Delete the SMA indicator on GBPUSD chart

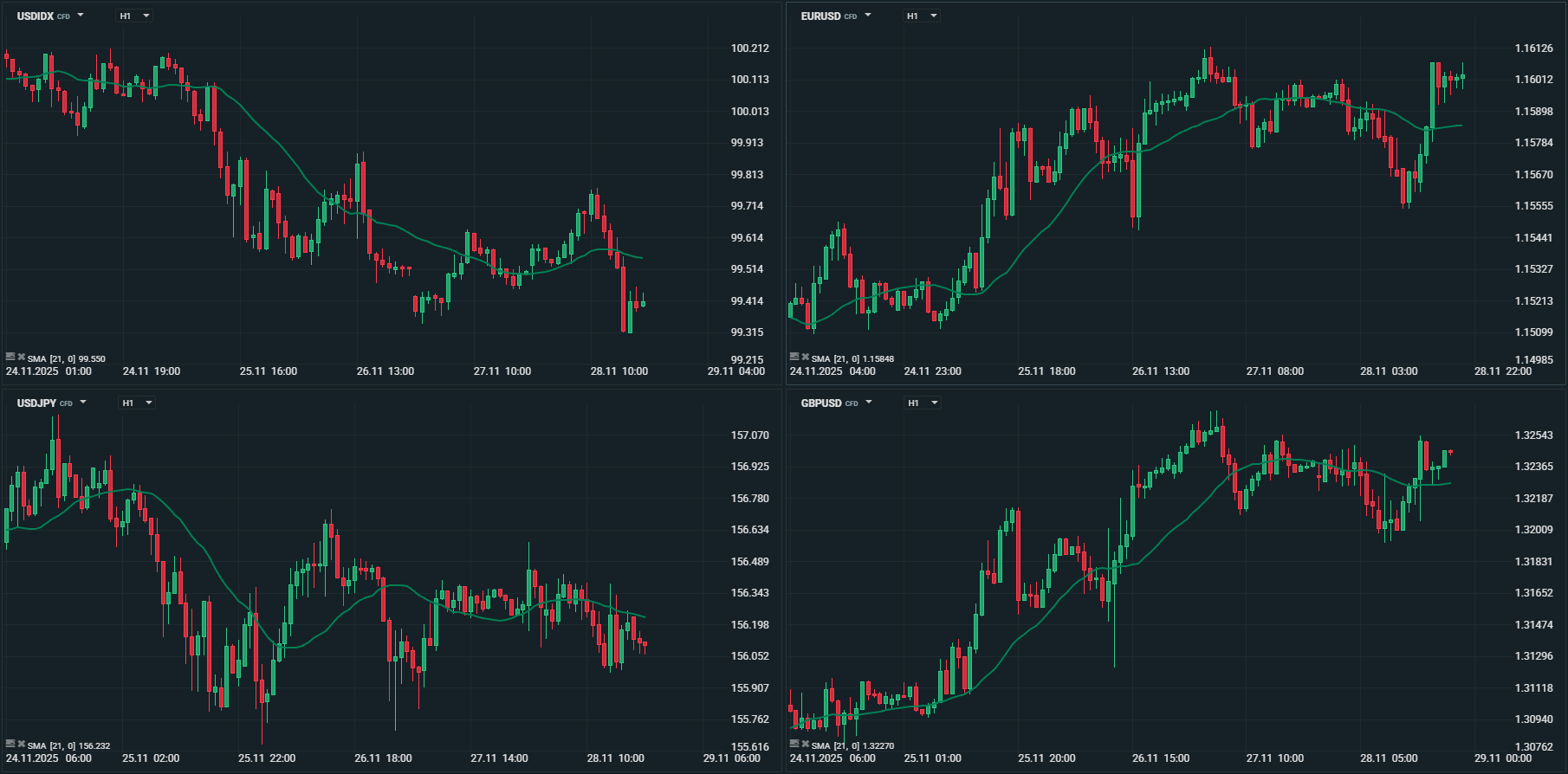point(805,743)
